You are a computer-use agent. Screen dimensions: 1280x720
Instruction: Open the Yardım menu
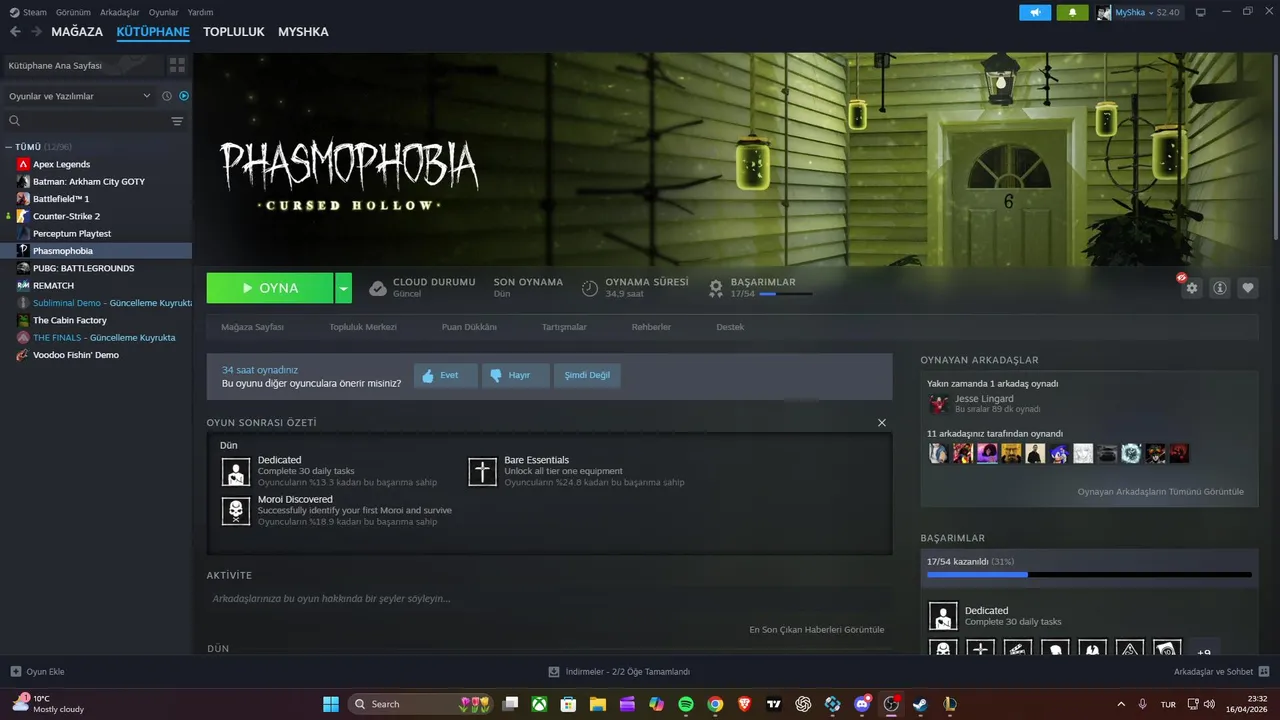point(200,12)
